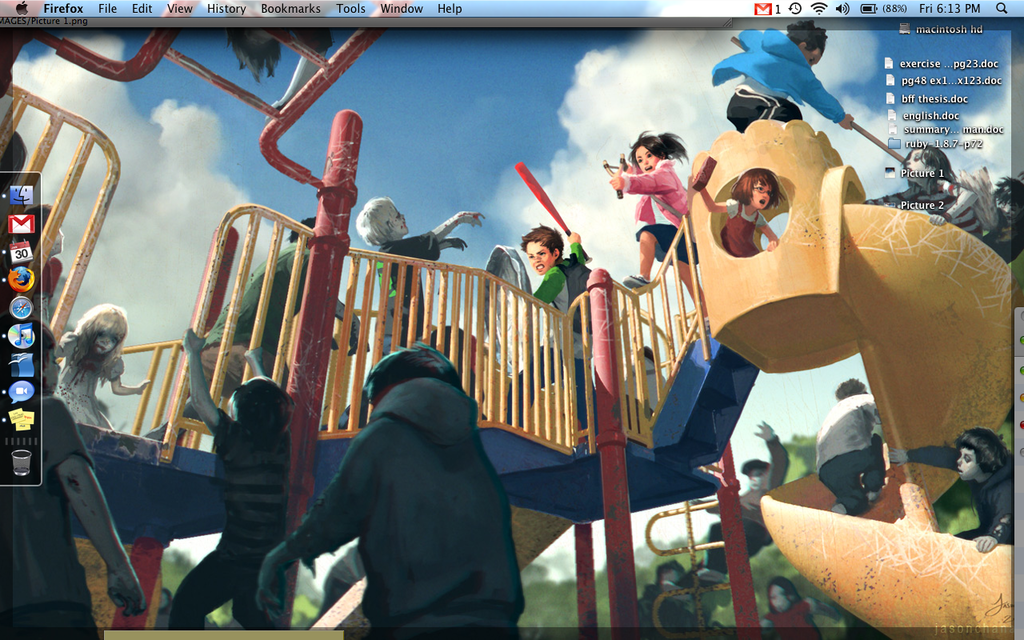
Task: Click the unread count 1 beside Gmail icon
Action: tap(777, 9)
